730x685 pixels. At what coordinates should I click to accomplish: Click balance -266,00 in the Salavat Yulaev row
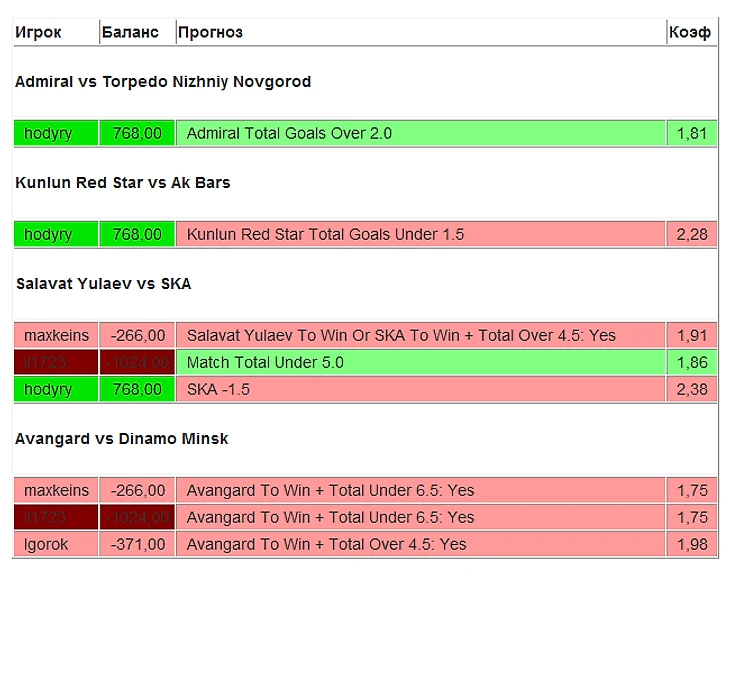[x=137, y=335]
